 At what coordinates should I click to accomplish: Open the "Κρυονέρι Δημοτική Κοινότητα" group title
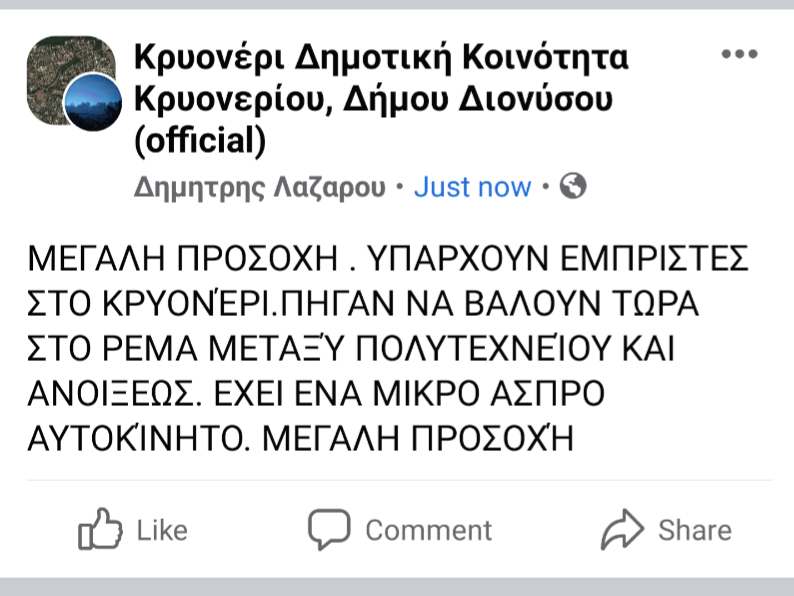tap(382, 58)
